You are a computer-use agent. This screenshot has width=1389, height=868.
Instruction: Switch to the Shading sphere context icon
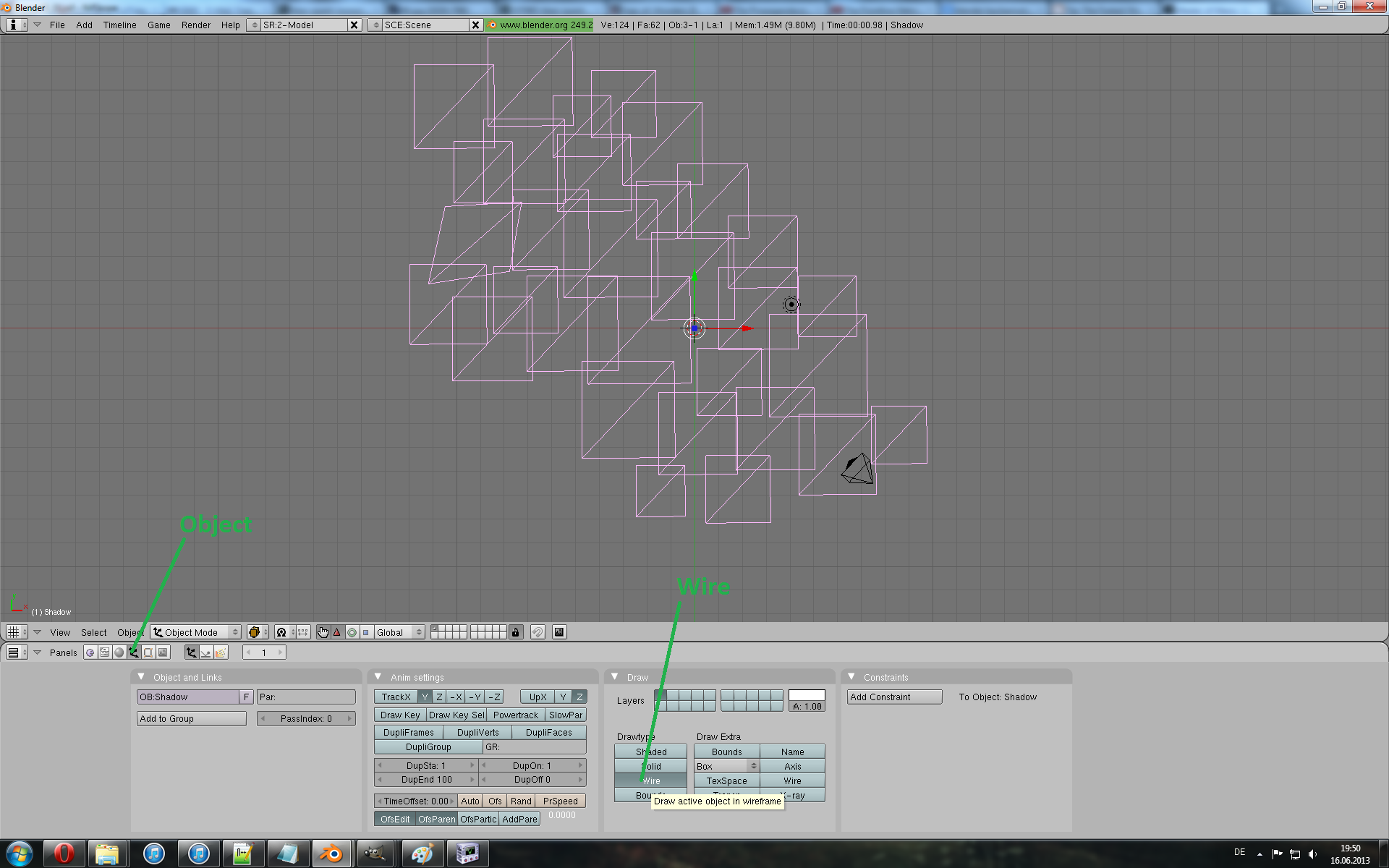click(x=119, y=652)
